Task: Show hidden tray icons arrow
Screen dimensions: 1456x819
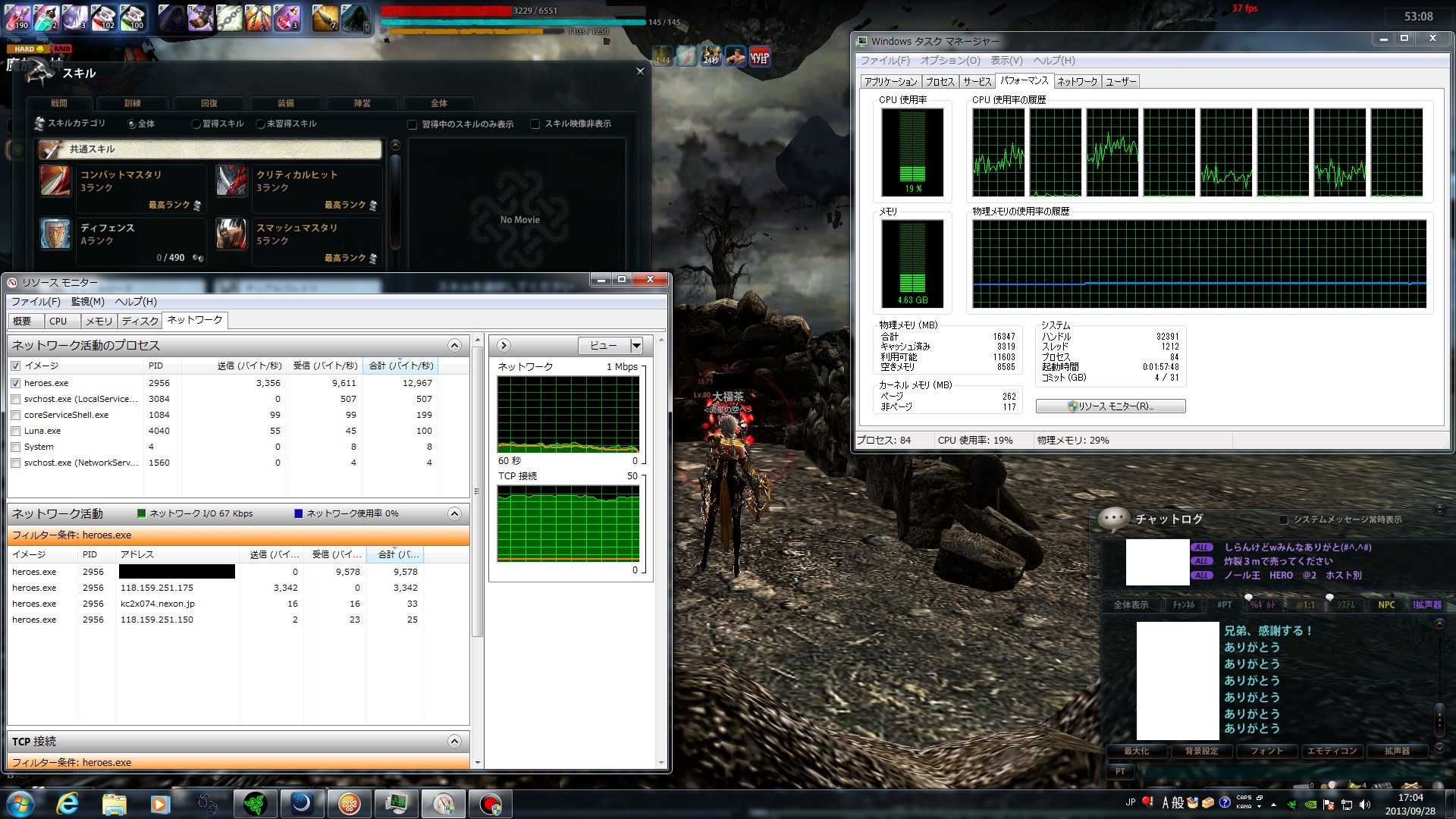Action: click(x=1273, y=805)
